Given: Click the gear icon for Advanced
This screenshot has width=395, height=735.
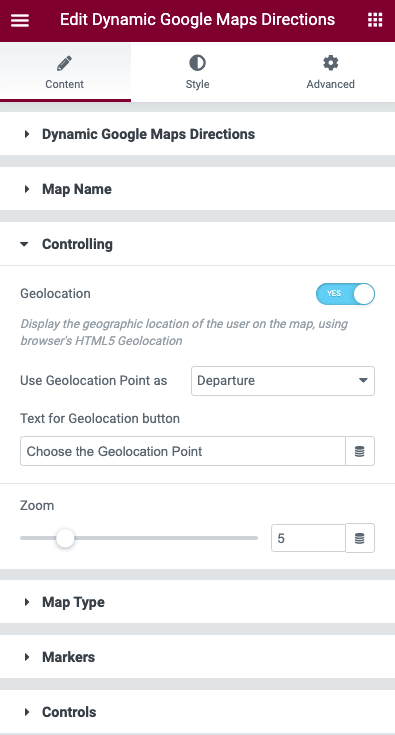Looking at the screenshot, I should point(331,63).
